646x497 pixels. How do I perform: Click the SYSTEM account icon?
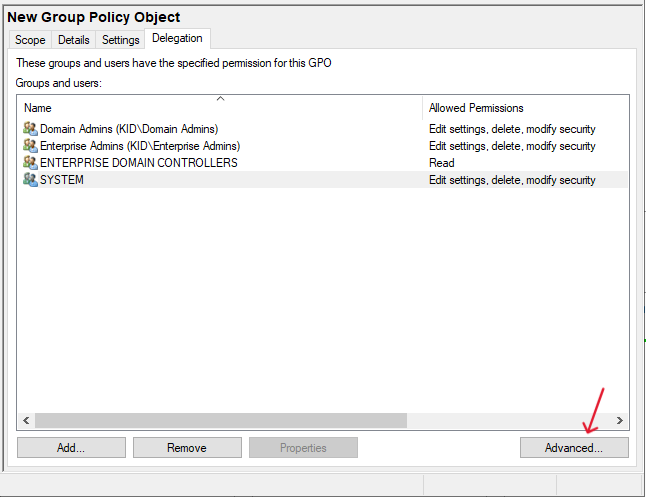(x=30, y=180)
